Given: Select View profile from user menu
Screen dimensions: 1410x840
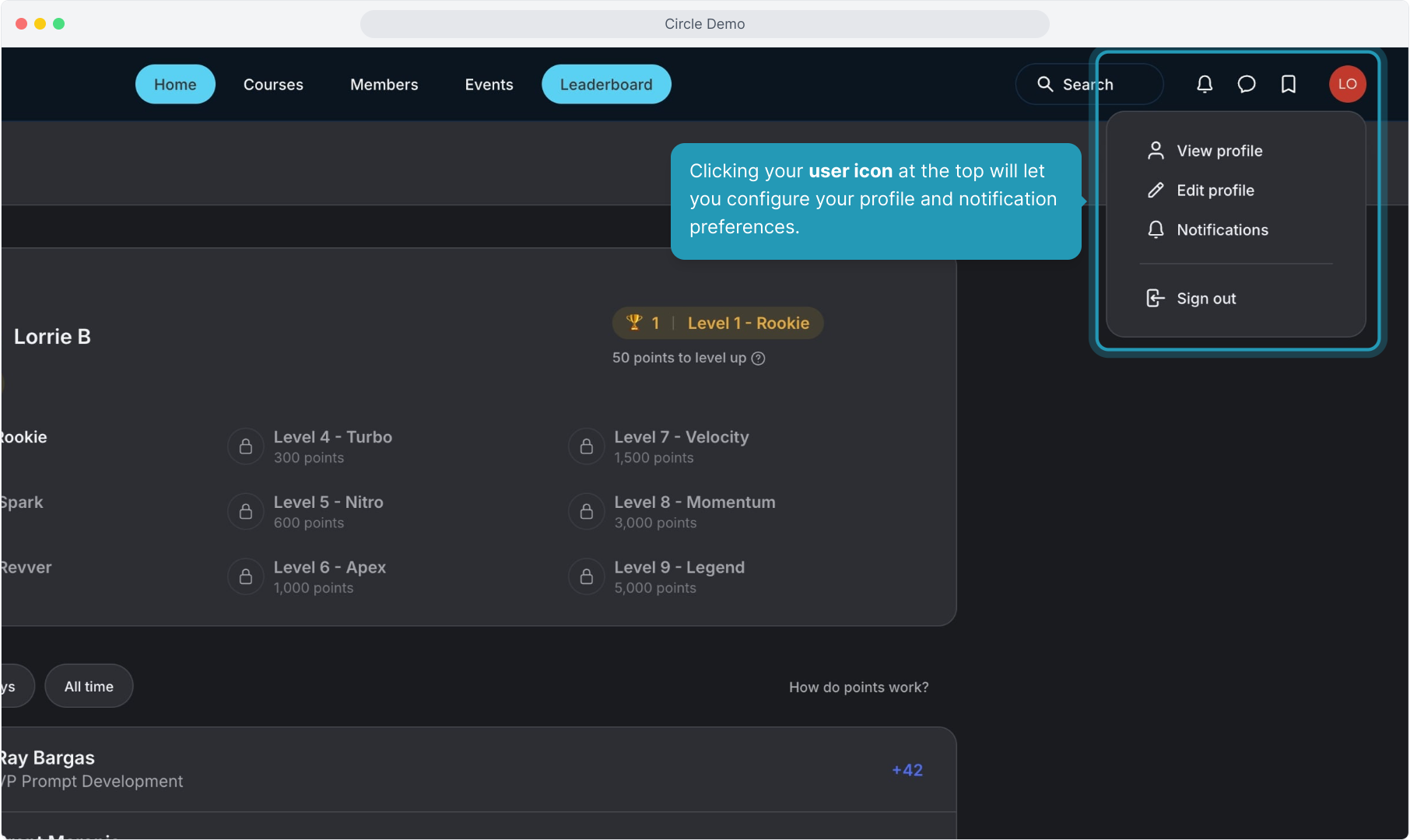Looking at the screenshot, I should coord(1219,151).
